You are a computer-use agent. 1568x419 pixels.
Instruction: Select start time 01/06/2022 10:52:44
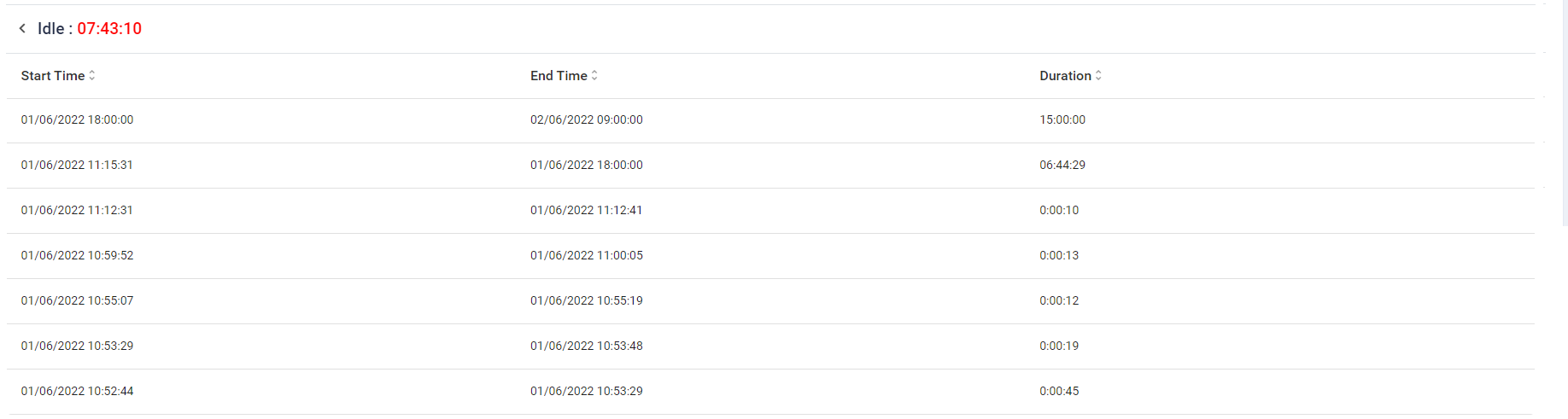[x=77, y=392]
